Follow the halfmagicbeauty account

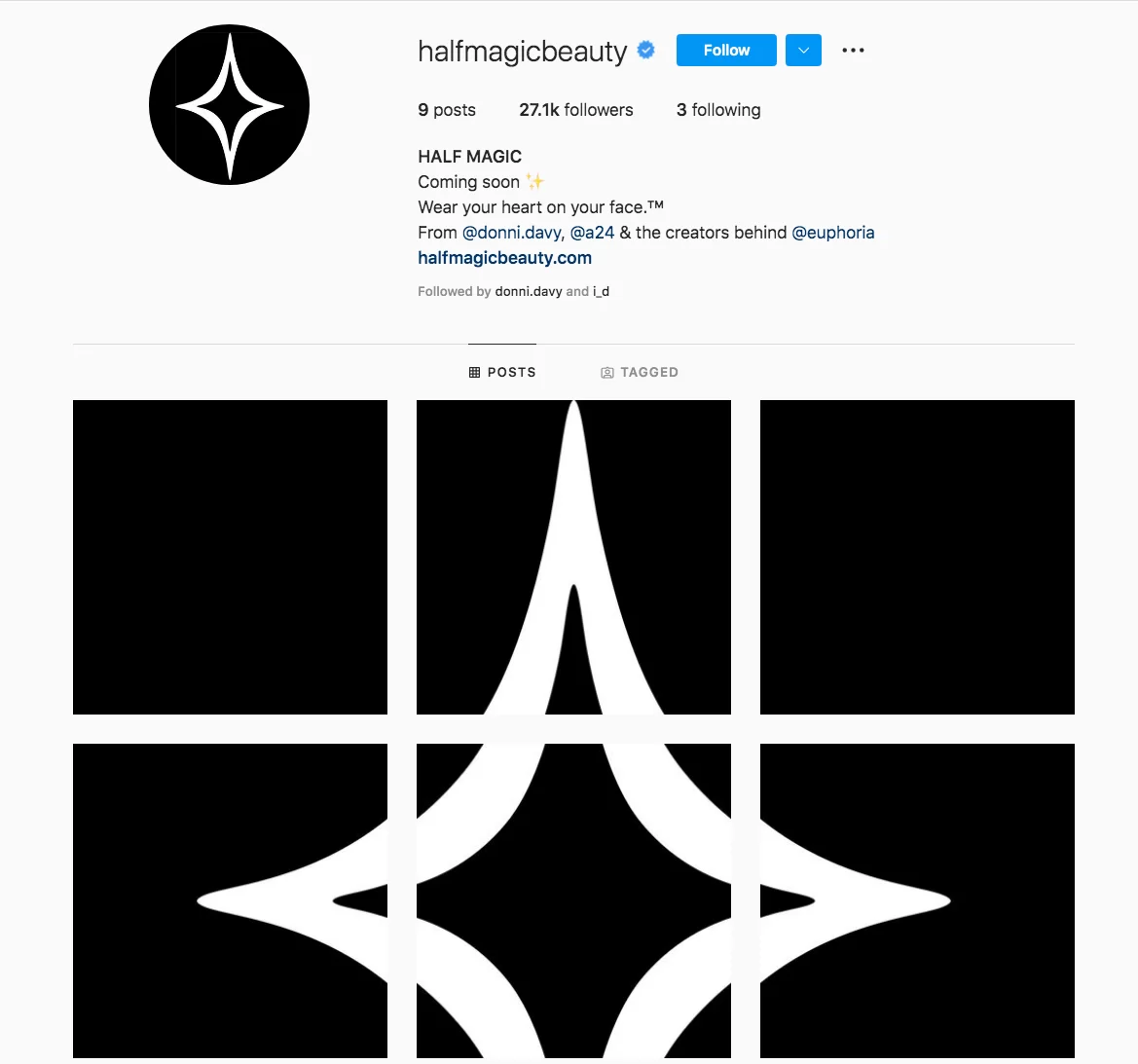(726, 50)
